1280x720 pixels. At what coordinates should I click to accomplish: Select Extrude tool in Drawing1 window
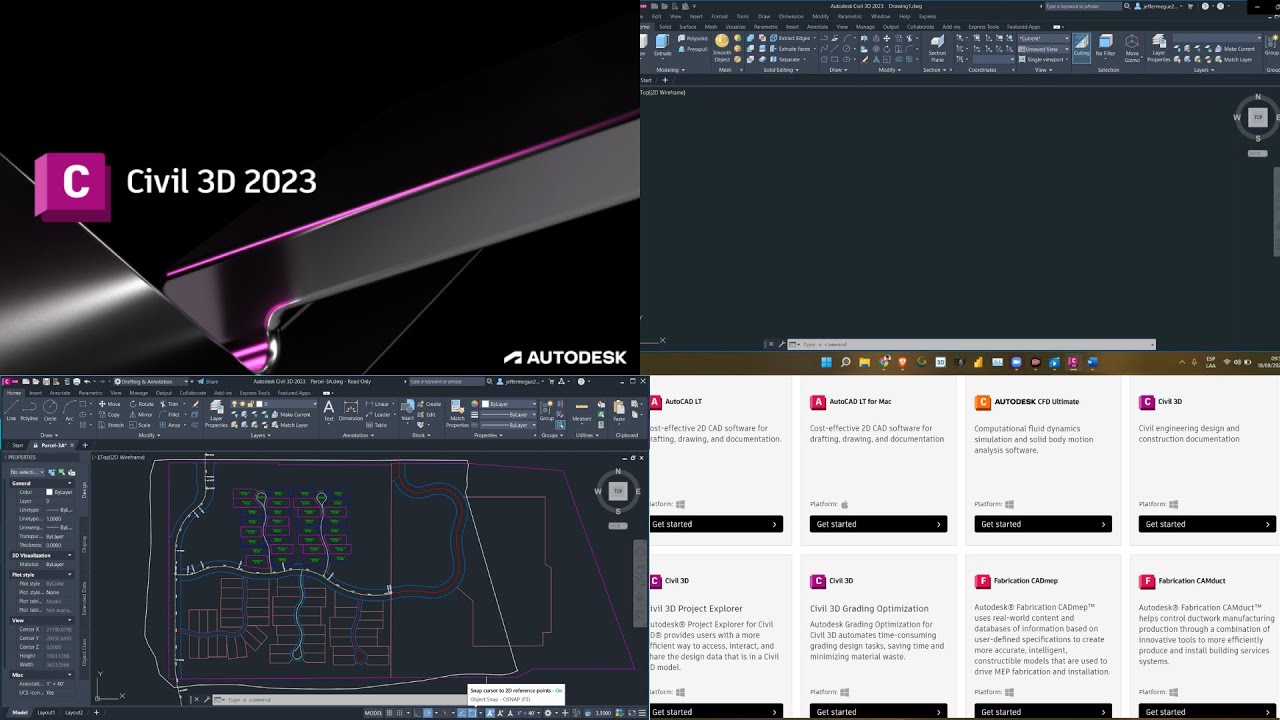(662, 45)
